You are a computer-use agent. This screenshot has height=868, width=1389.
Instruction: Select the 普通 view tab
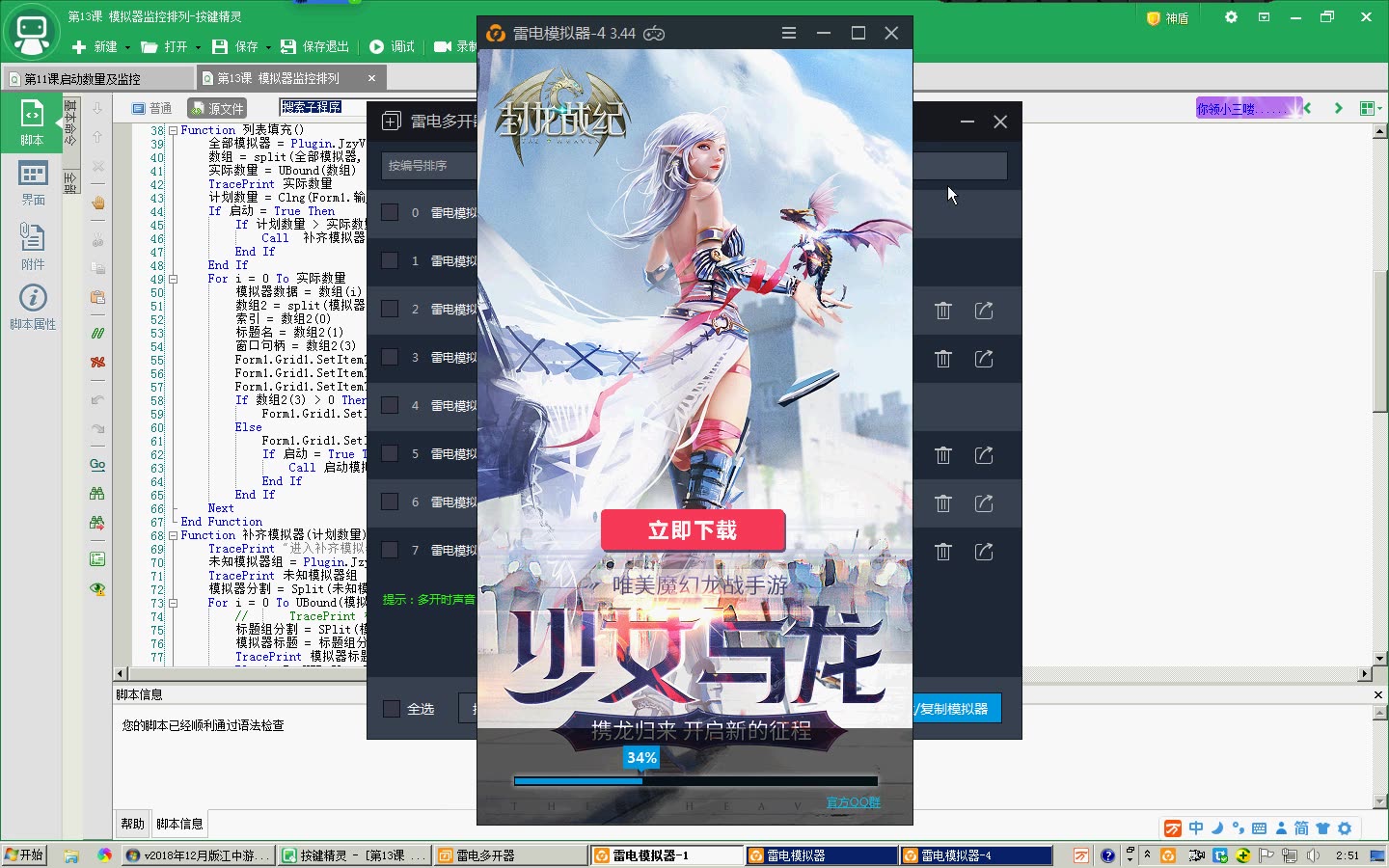click(152, 108)
